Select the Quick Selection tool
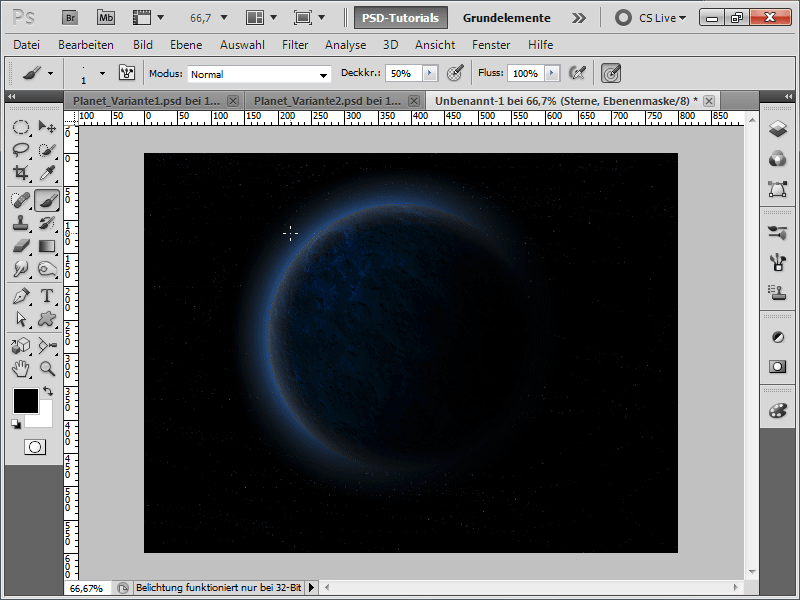Viewport: 800px width, 600px height. pos(47,149)
